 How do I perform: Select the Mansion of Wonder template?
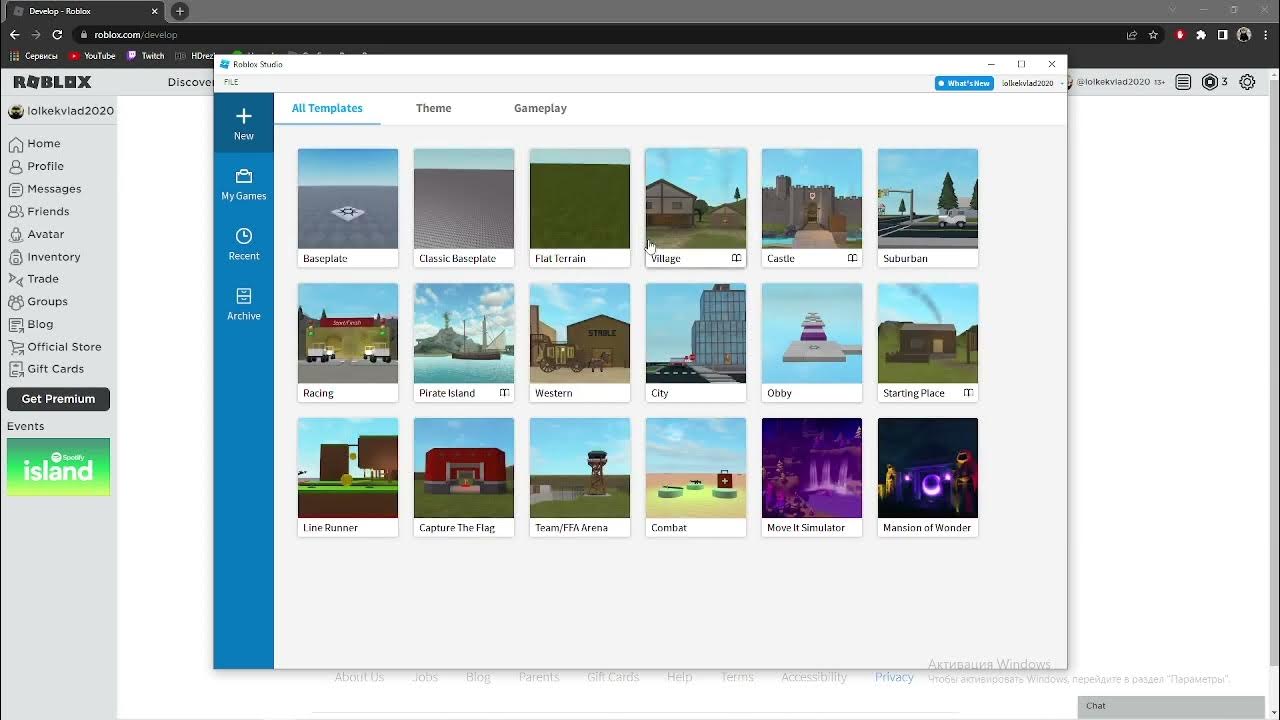tap(928, 477)
